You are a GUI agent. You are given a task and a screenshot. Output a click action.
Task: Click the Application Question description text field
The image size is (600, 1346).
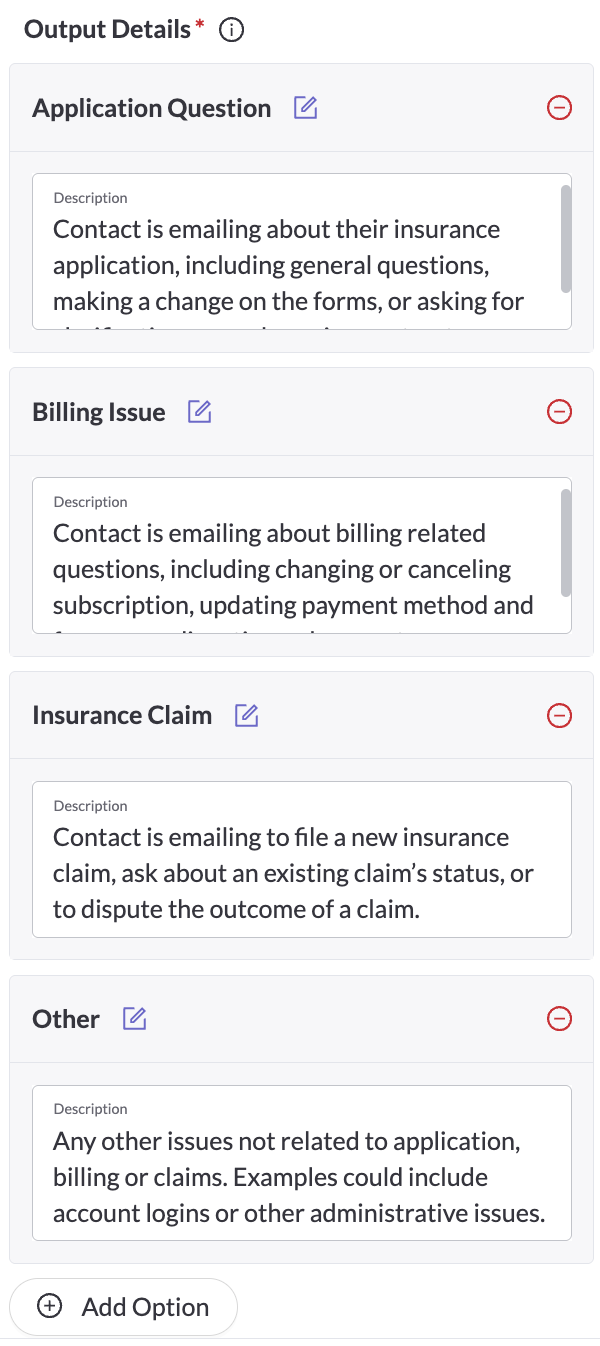tap(290, 265)
